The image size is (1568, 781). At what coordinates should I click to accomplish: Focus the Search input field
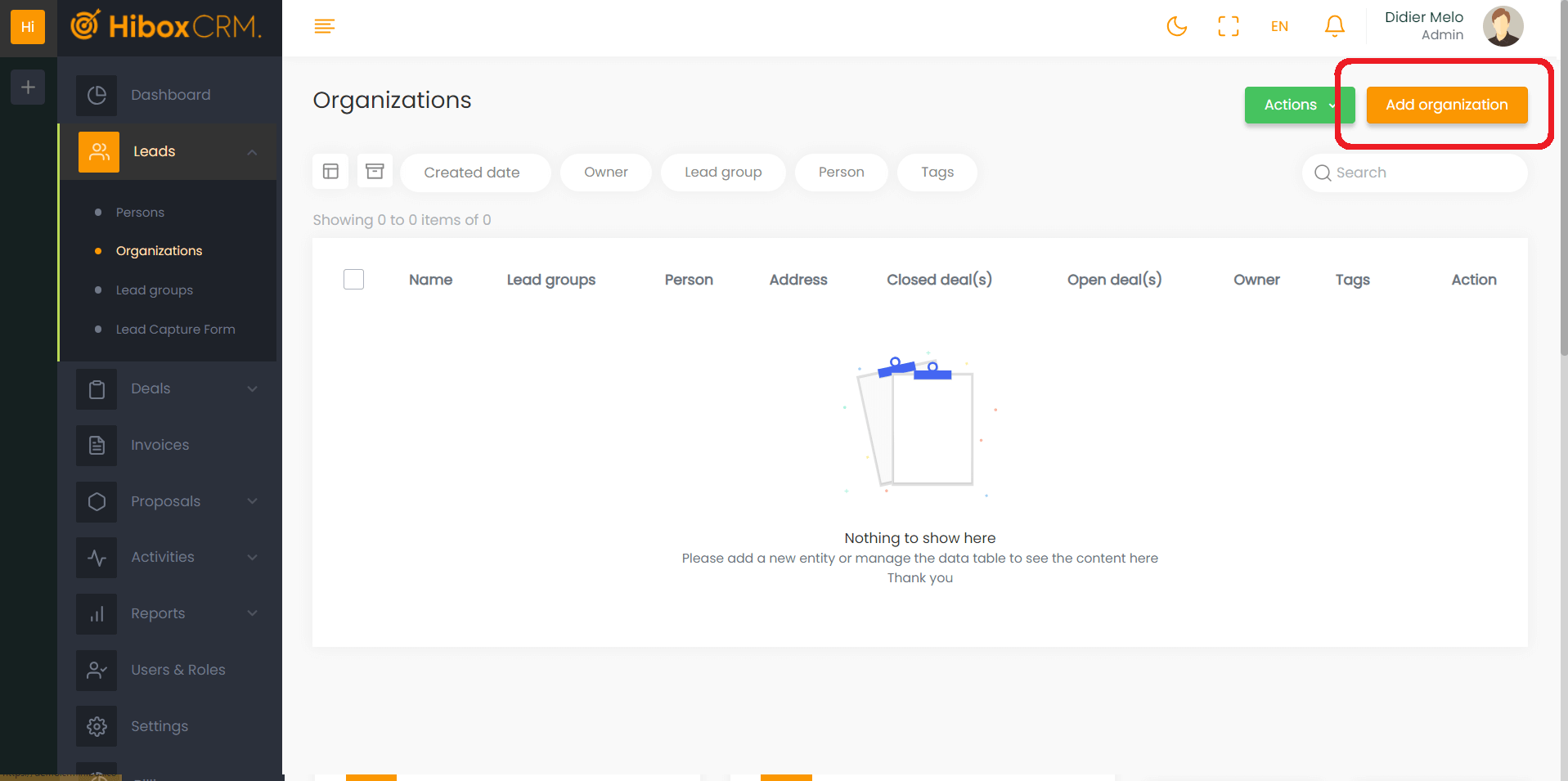click(1423, 173)
